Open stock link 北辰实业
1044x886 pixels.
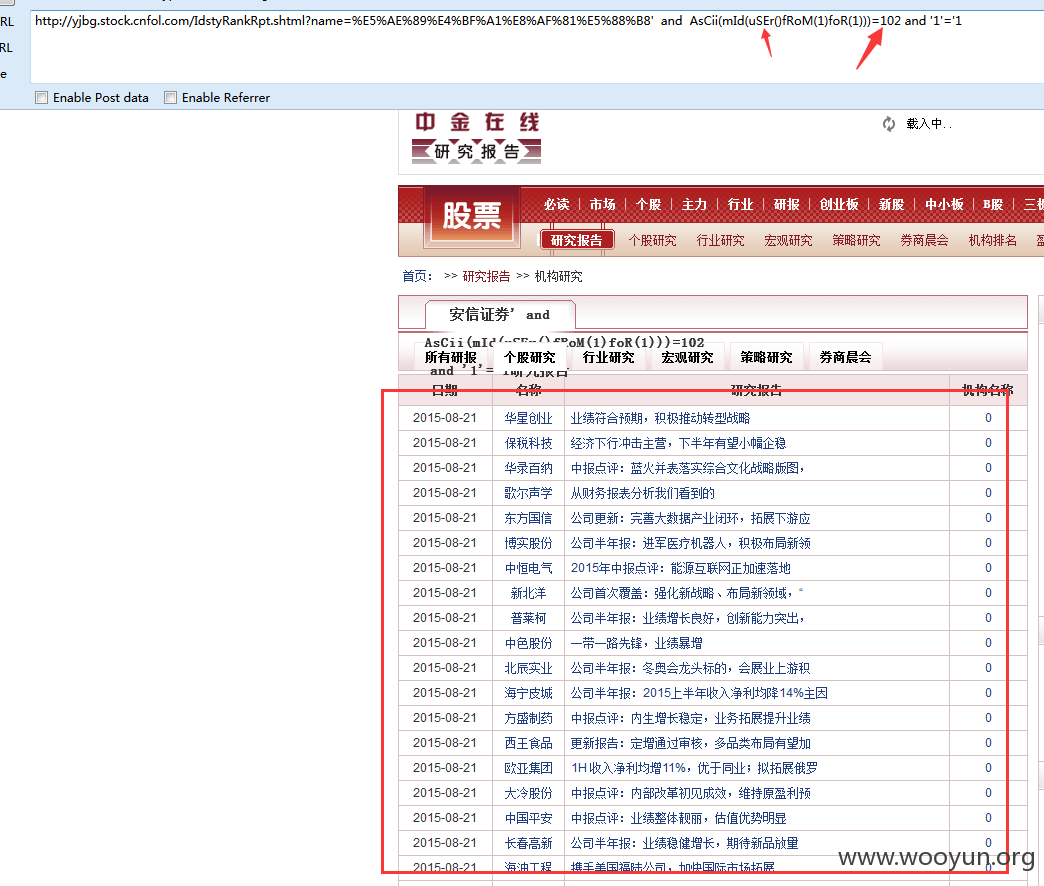point(528,668)
